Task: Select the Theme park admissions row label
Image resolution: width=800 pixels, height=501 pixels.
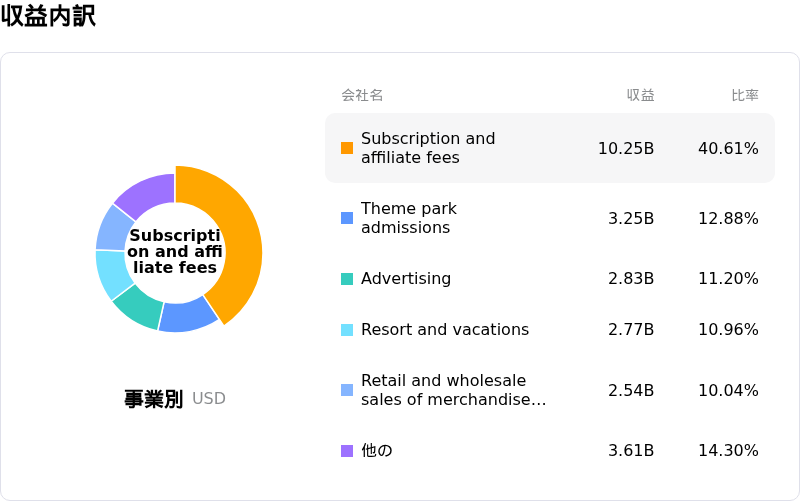Action: (x=409, y=218)
